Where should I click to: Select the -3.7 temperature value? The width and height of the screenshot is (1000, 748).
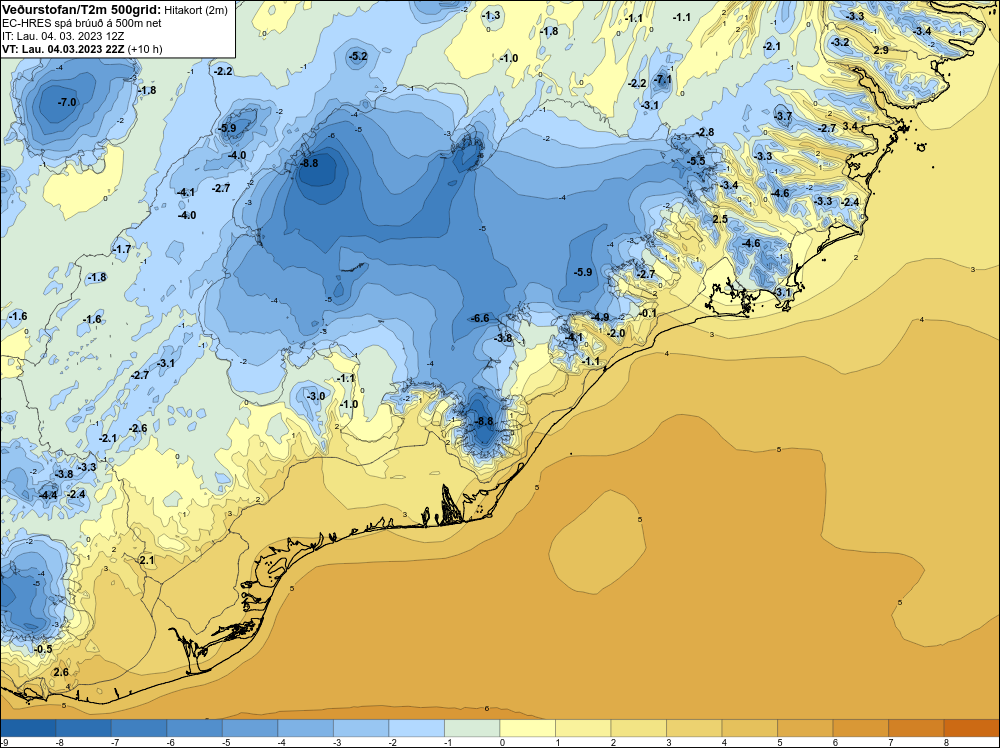[x=783, y=116]
